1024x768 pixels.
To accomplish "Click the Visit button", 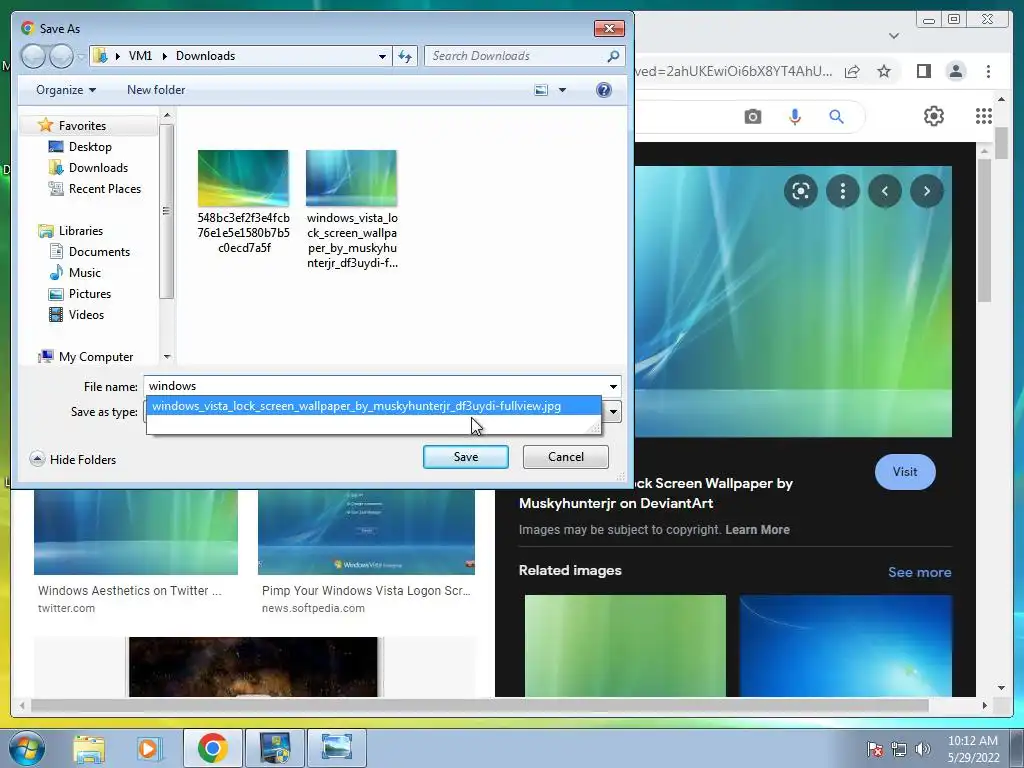I will click(x=905, y=472).
